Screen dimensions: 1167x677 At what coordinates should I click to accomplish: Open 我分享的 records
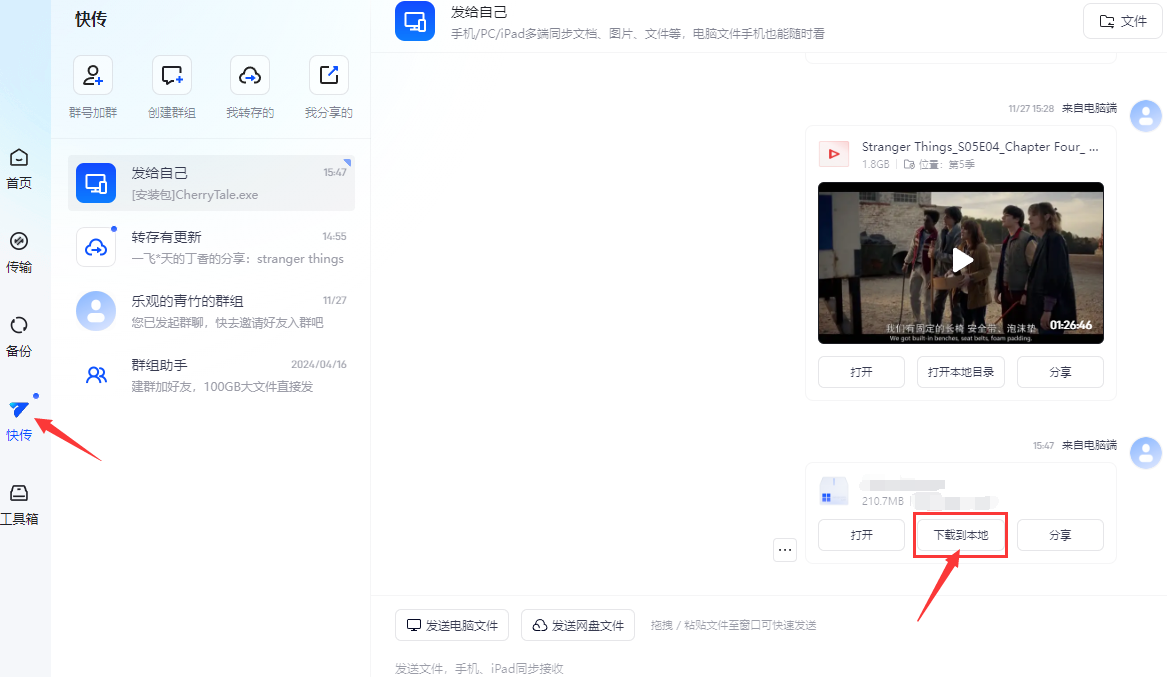pyautogui.click(x=328, y=74)
